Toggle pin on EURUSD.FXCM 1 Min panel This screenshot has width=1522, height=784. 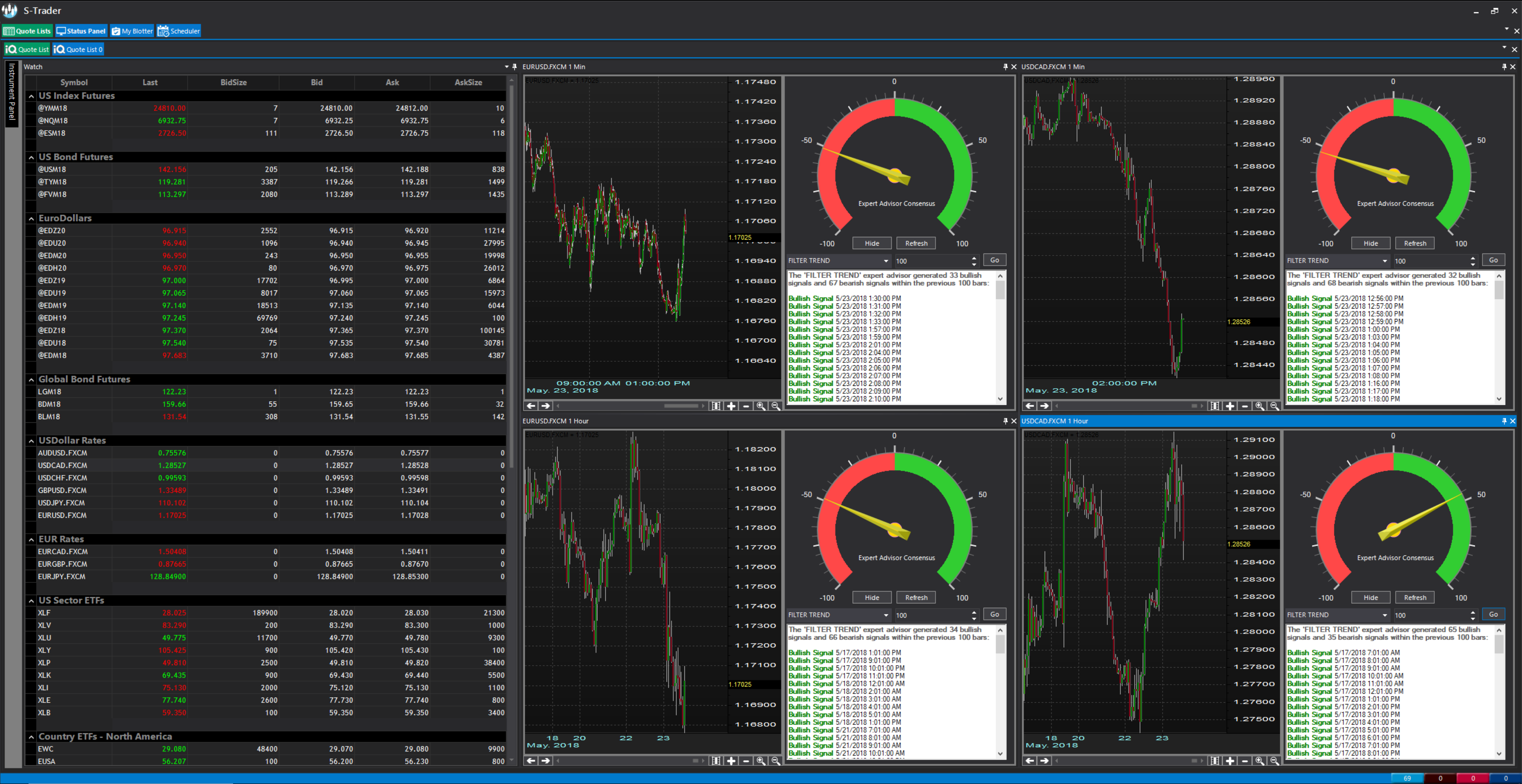(x=1005, y=67)
